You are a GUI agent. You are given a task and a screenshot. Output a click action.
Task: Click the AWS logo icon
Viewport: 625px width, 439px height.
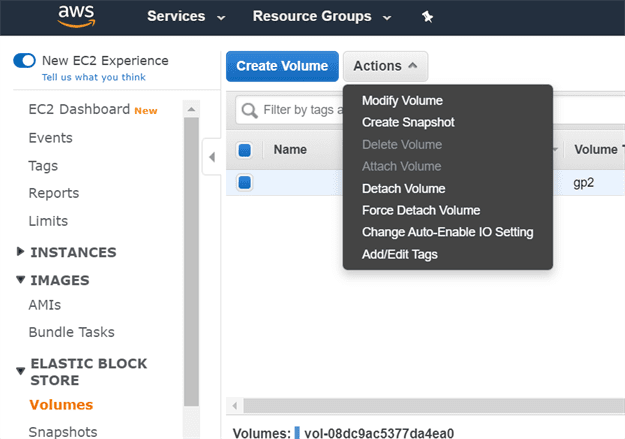click(x=76, y=16)
